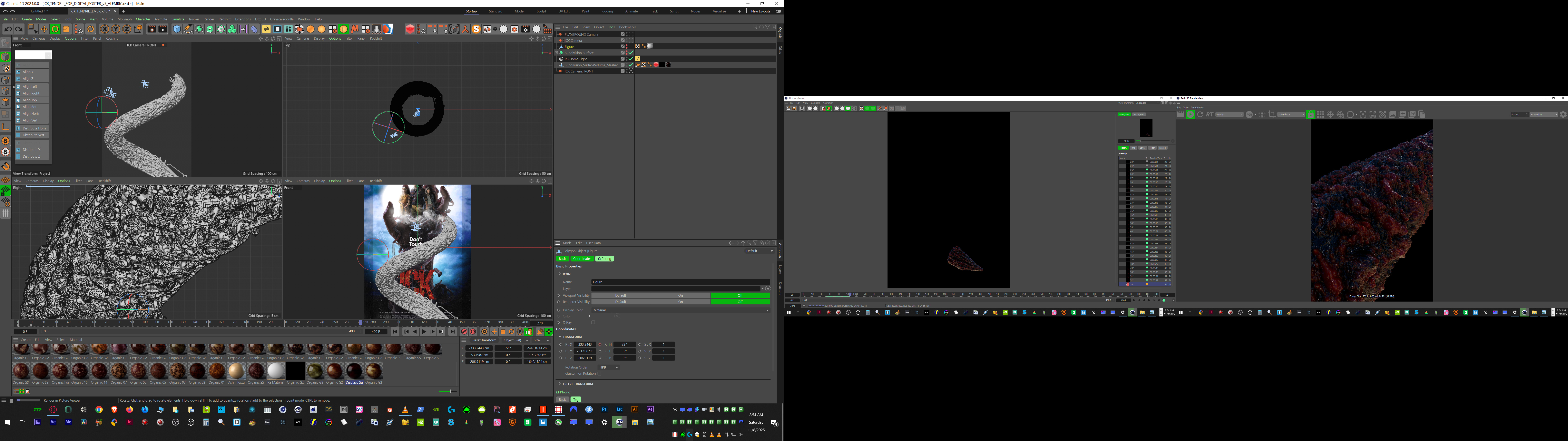Screen dimensions: 1568x441
Task: Open the Coordinates attribute tab button
Action: [x=582, y=258]
